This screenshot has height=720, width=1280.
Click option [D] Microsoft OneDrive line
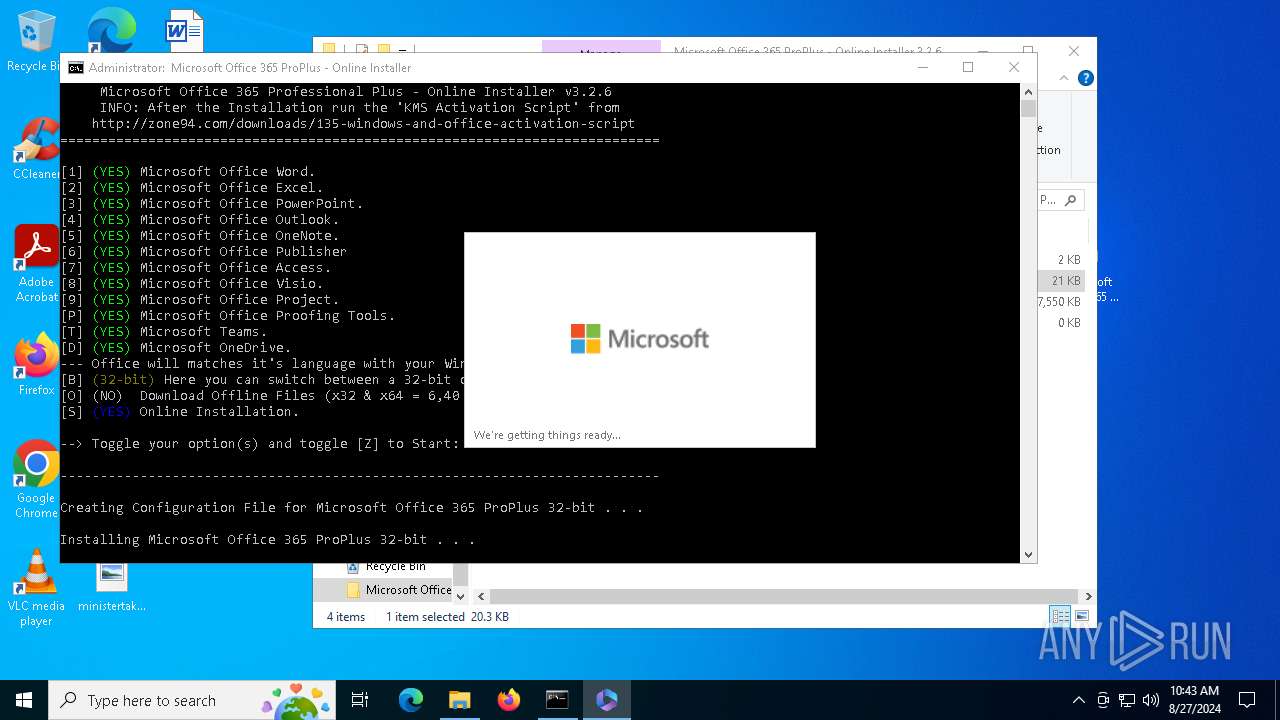point(176,348)
